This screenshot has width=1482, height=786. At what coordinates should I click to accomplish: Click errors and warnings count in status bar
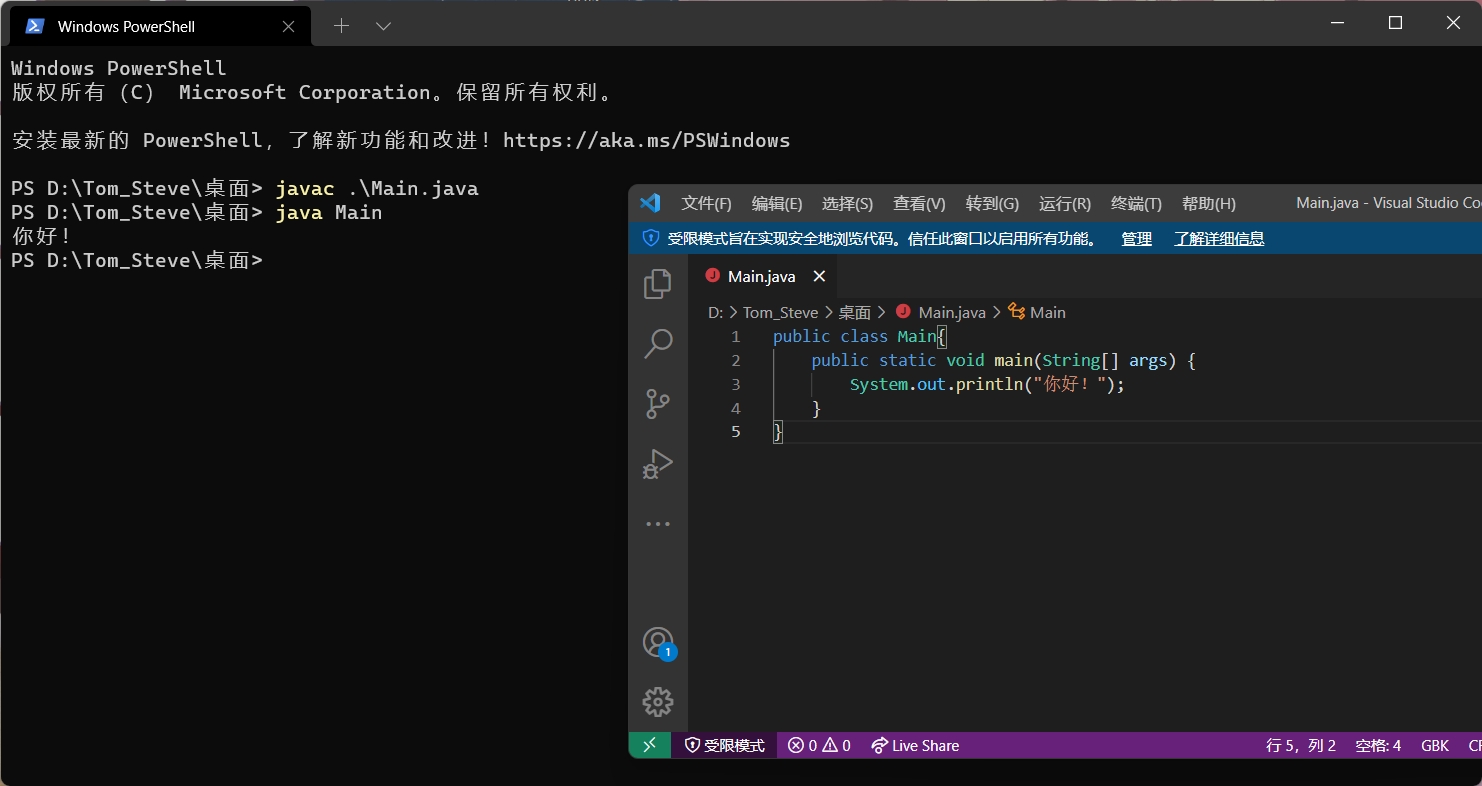pyautogui.click(x=819, y=745)
